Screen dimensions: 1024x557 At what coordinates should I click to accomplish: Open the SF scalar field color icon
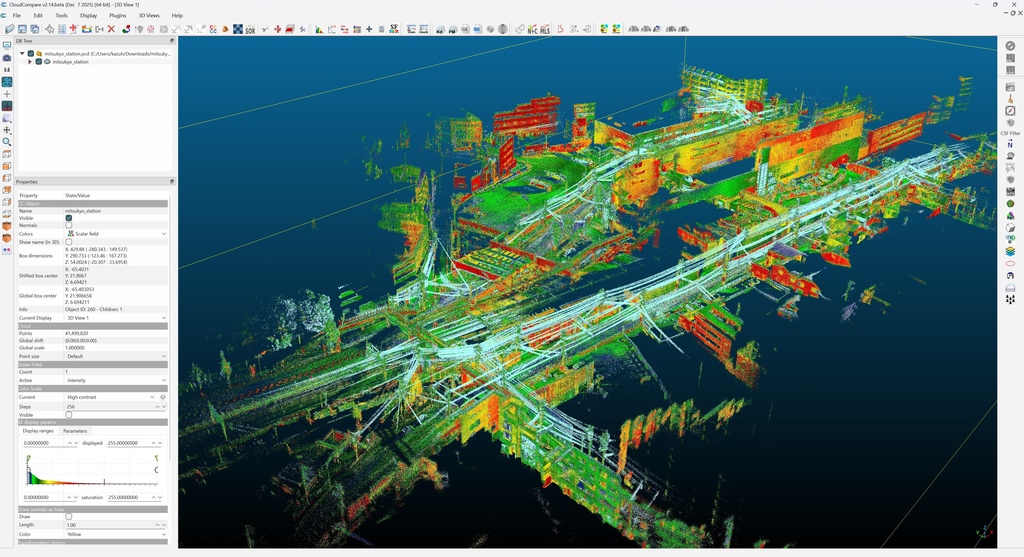(x=394, y=29)
